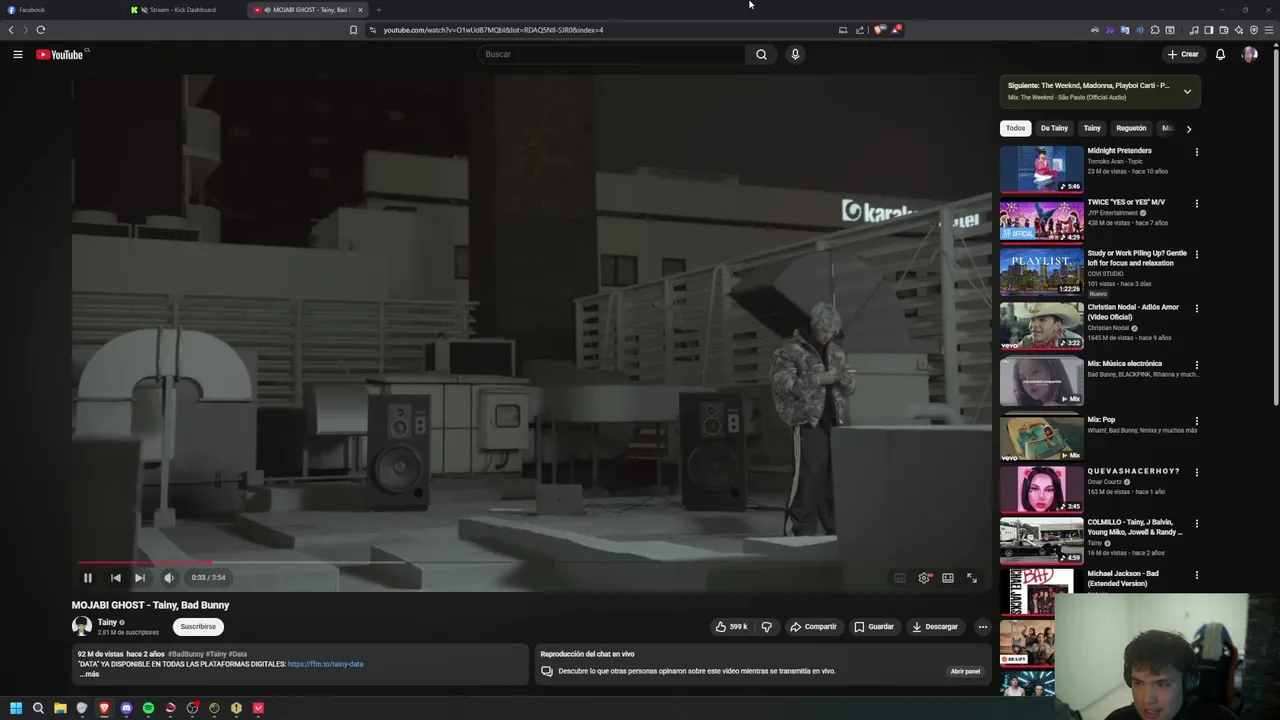This screenshot has width=1280, height=720.
Task: Open options for Christian Nodal - Adiós Amor
Action: click(x=1196, y=308)
